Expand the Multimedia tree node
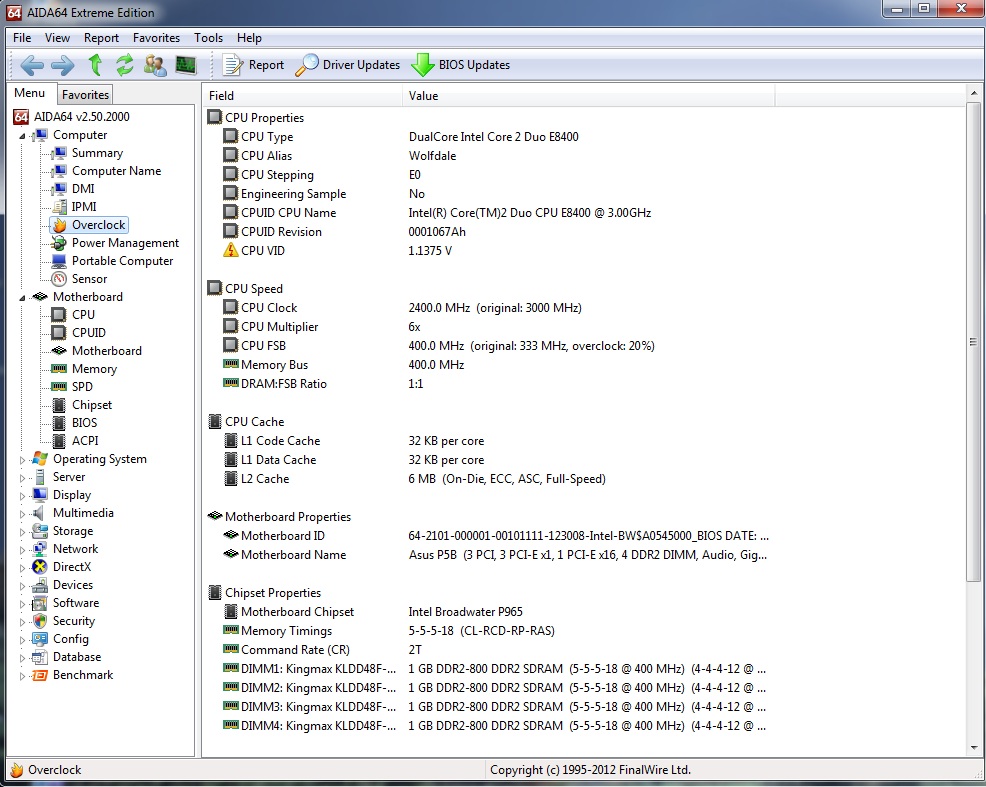The height and width of the screenshot is (787, 986). 23,514
